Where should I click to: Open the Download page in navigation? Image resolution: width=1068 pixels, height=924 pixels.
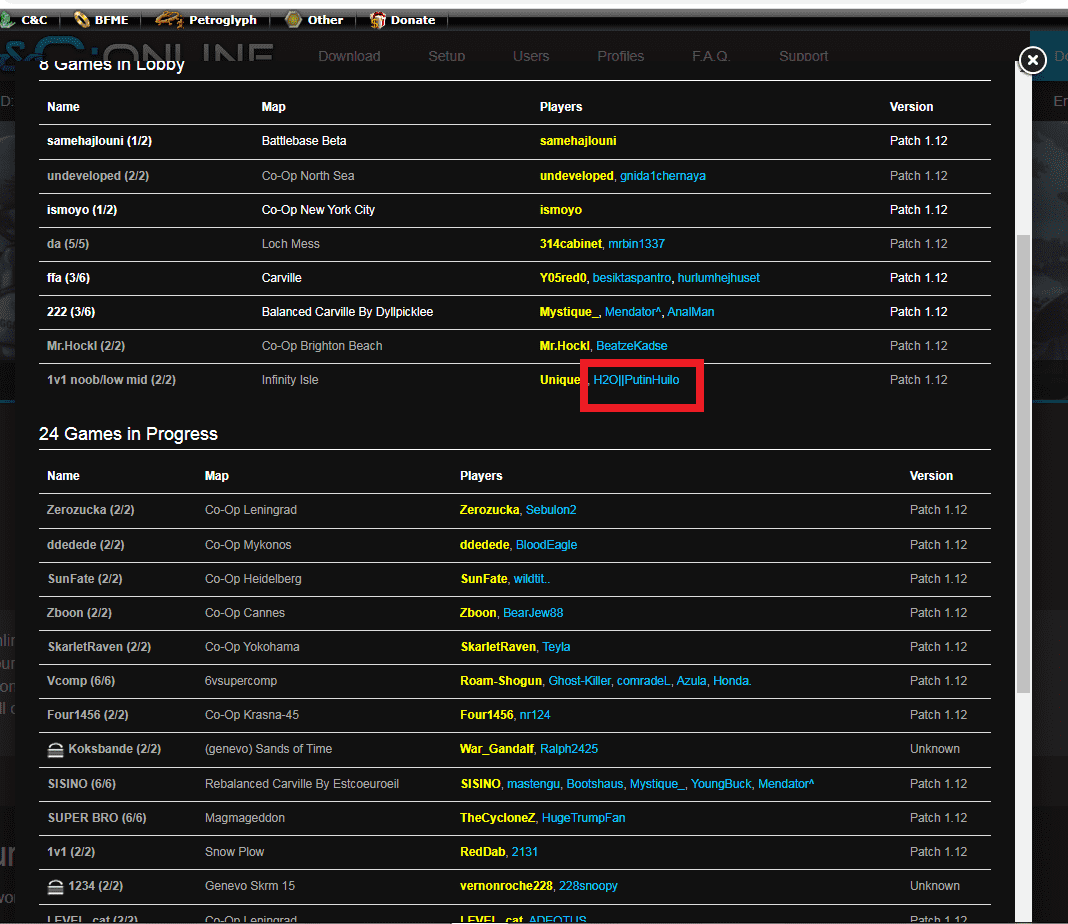coord(349,56)
